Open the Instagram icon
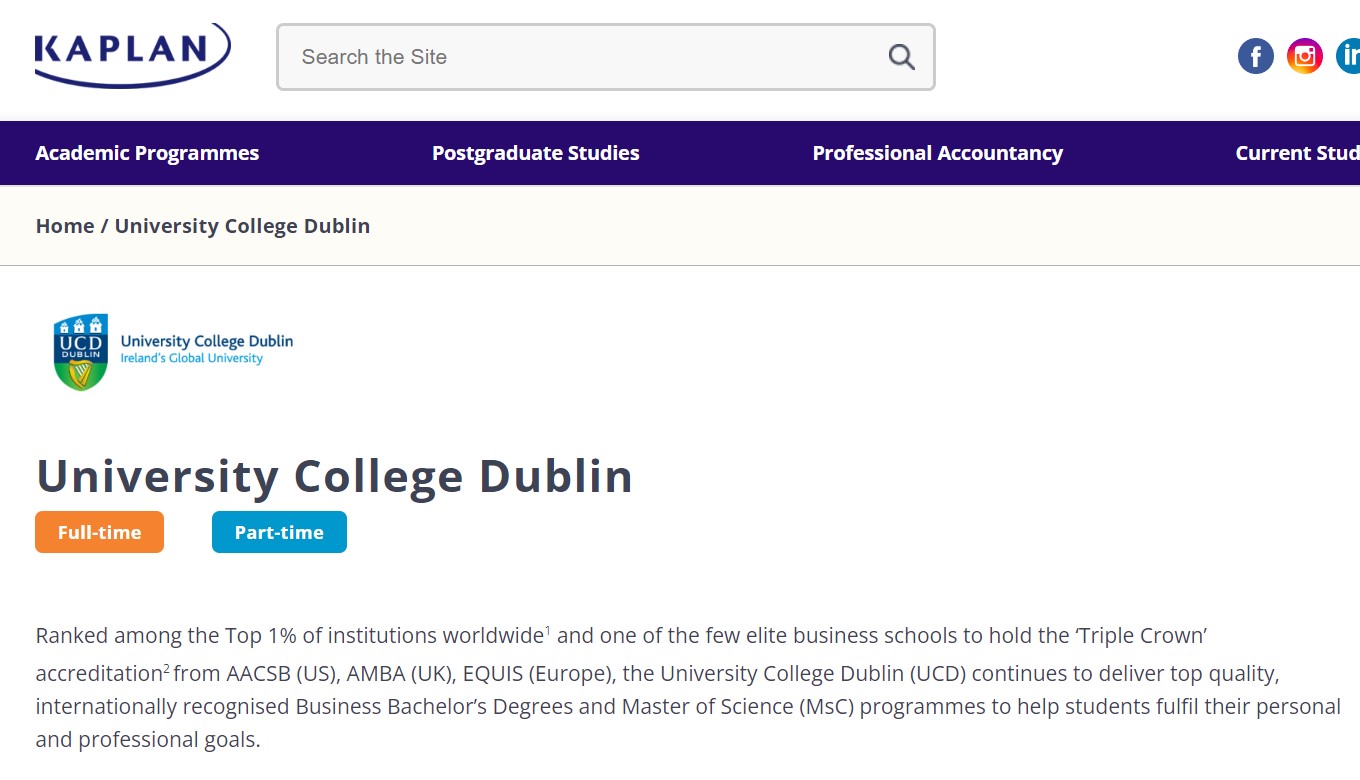This screenshot has height=780, width=1360. 1304,56
